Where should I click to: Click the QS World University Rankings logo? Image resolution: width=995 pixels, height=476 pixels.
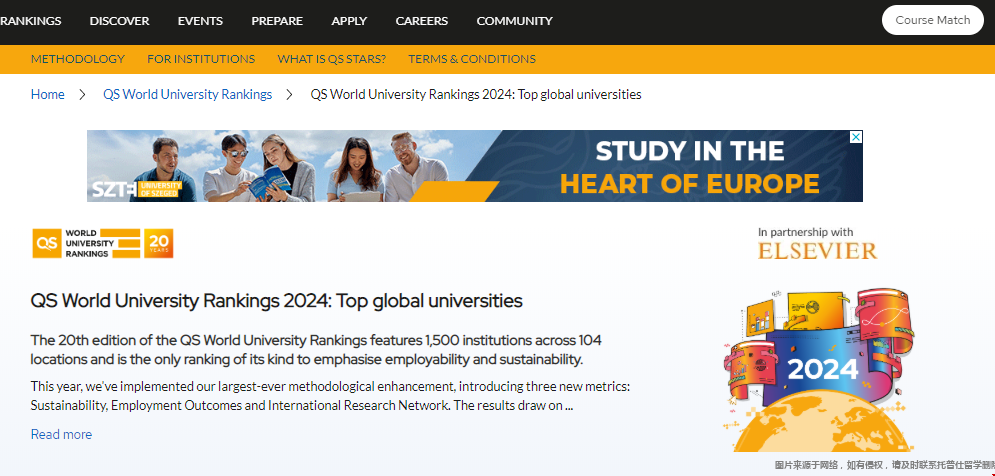click(x=86, y=244)
